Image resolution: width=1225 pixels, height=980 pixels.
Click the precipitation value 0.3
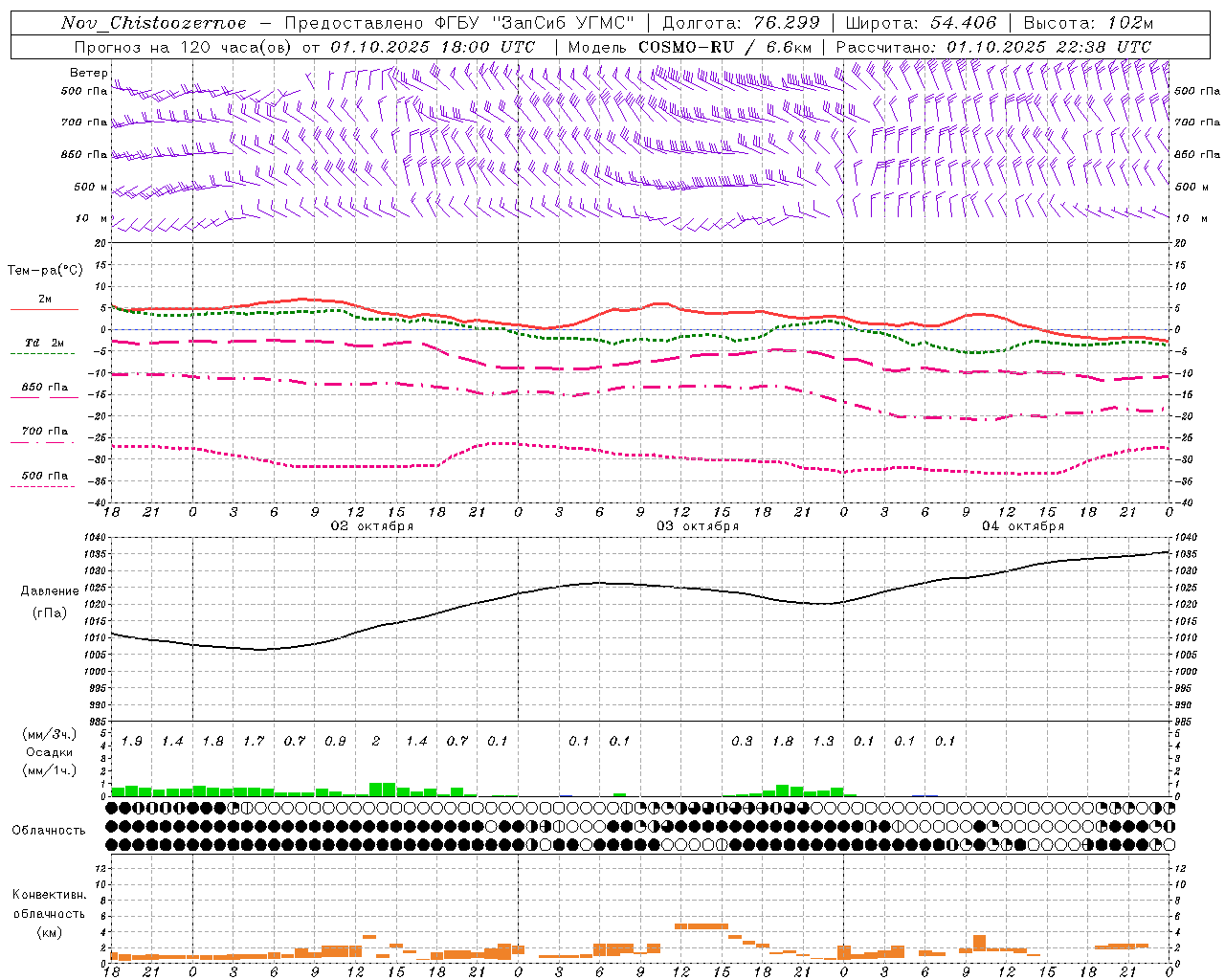pyautogui.click(x=742, y=742)
